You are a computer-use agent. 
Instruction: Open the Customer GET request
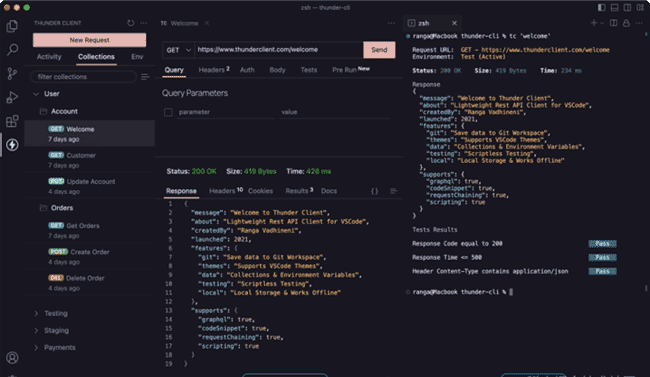click(90, 160)
